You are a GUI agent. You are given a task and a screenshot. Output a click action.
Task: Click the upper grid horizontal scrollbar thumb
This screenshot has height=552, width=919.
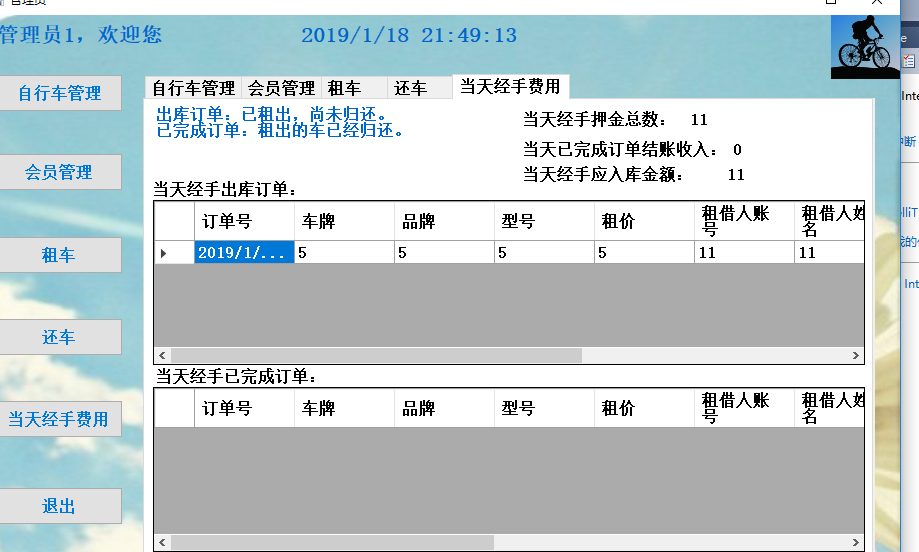[376, 355]
